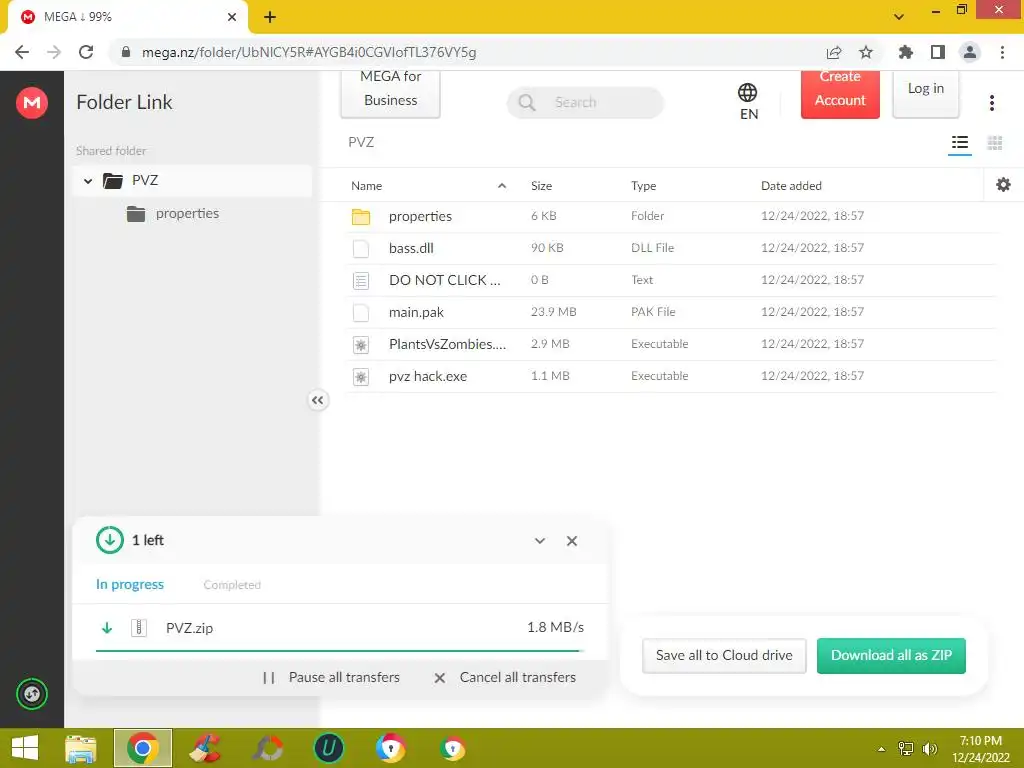Viewport: 1024px width, 768px height.
Task: Open CCleaner from taskbar
Action: tap(205, 748)
